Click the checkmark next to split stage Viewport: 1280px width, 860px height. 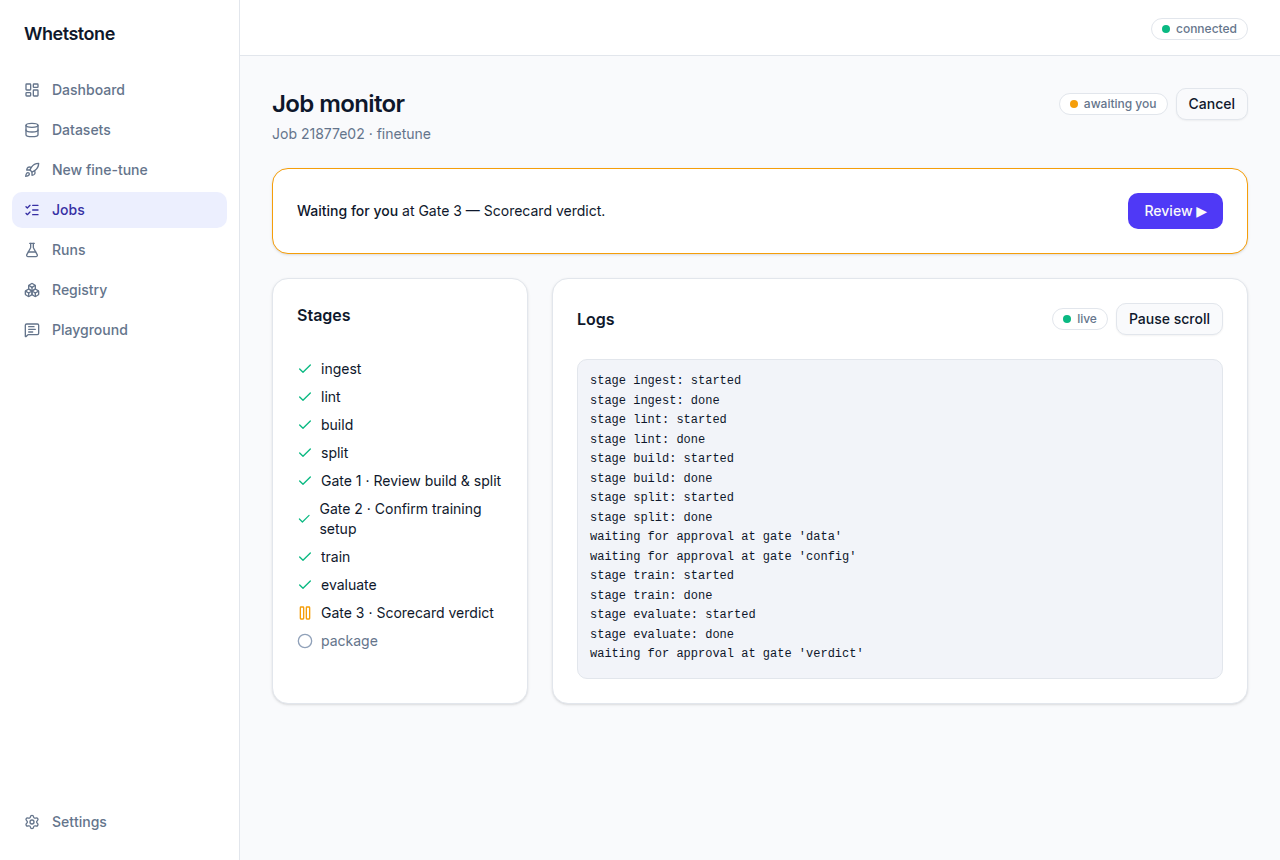[305, 453]
